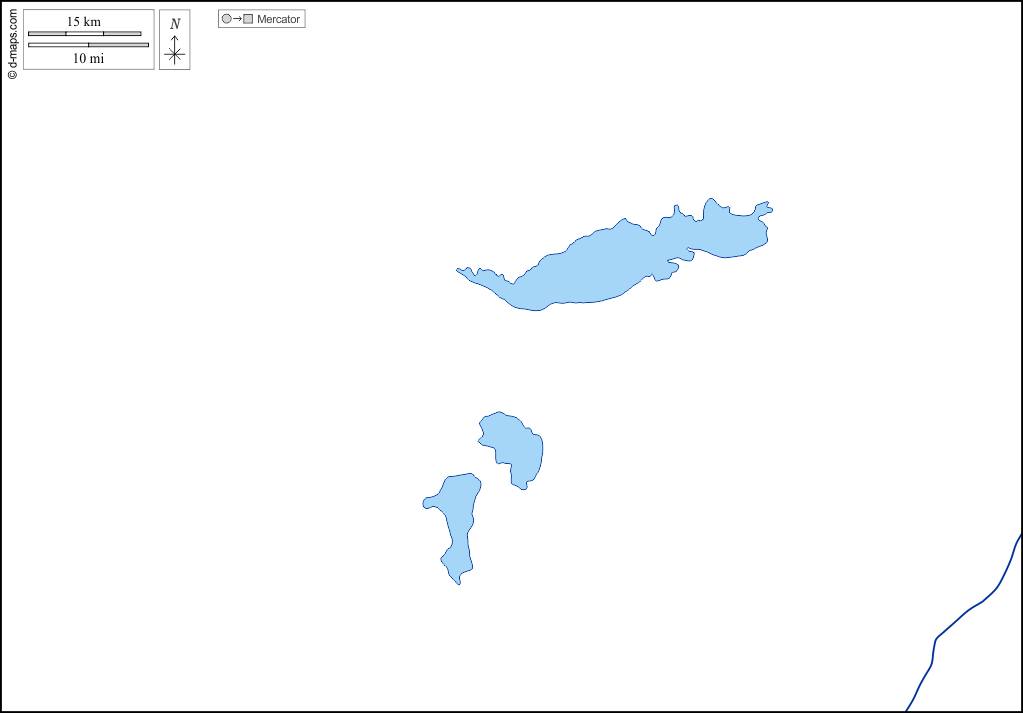This screenshot has height=713, width=1023.
Task: Select the southernmost lake
Action: click(457, 515)
